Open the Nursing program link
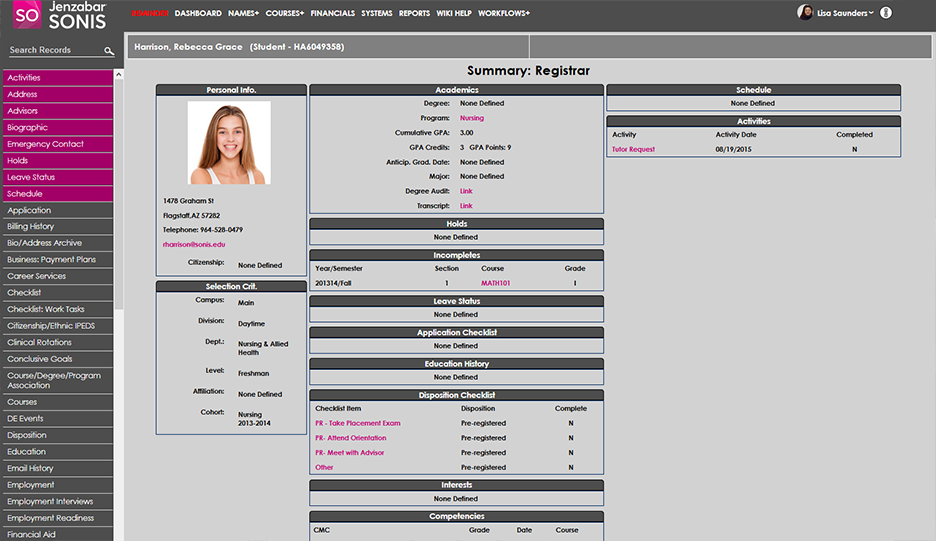Image resolution: width=936 pixels, height=541 pixels. click(471, 118)
